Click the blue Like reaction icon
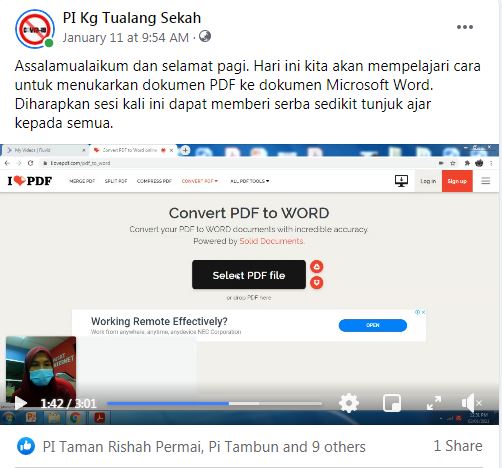Viewport: 502px width, 468px height. tap(26, 446)
